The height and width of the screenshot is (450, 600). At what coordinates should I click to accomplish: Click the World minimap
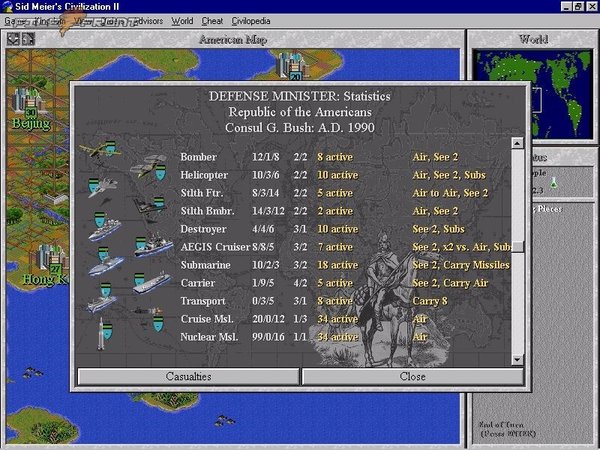[533, 94]
